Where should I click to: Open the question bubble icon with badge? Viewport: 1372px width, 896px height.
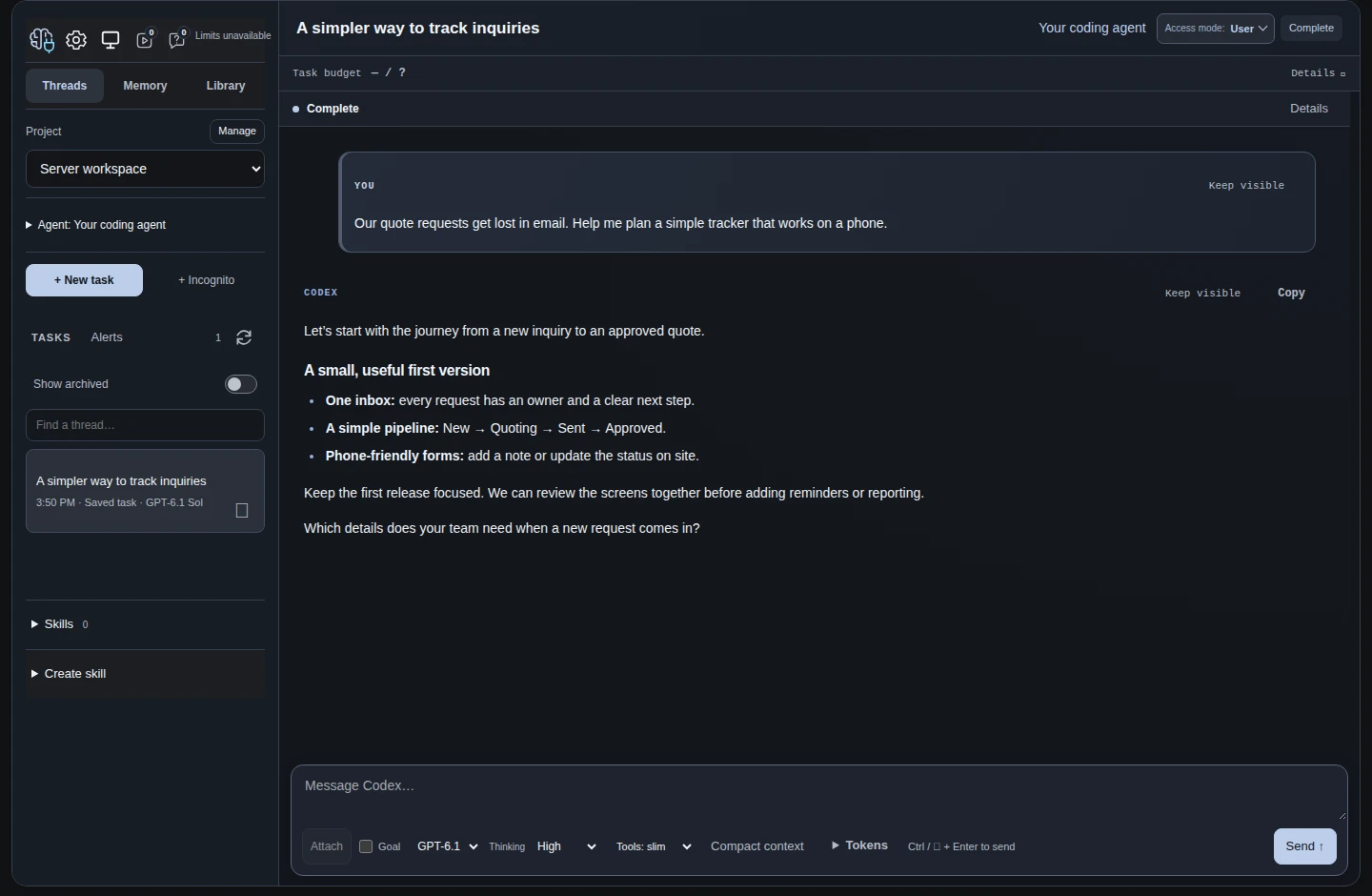177,39
